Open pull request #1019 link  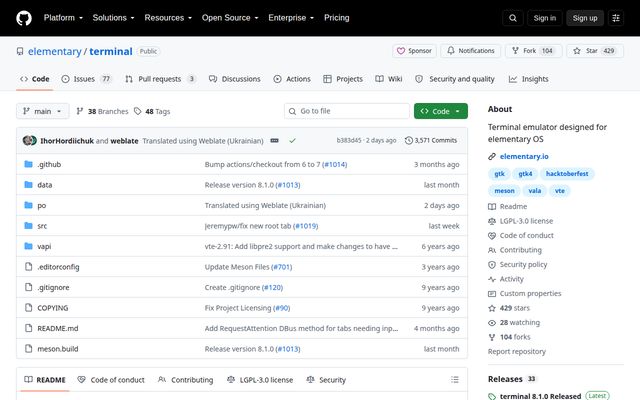coord(305,226)
